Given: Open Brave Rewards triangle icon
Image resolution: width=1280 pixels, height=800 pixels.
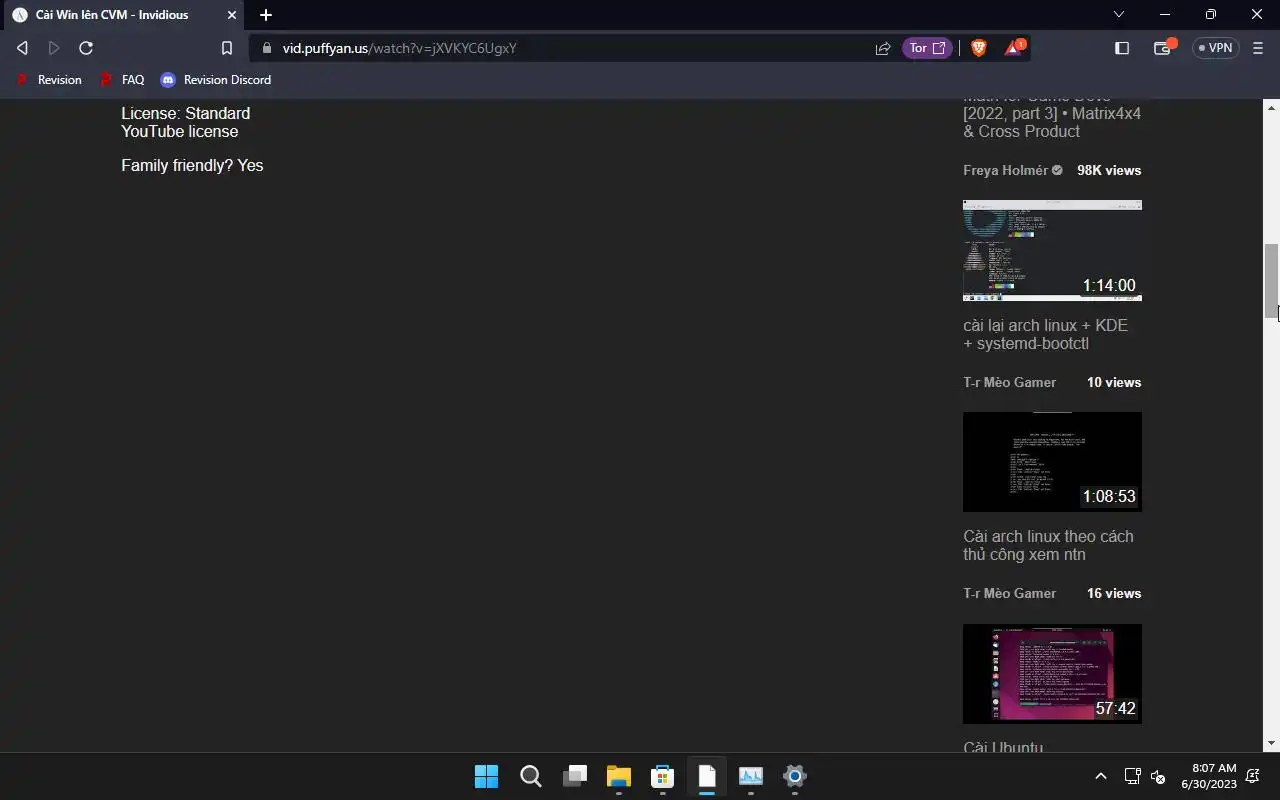Looking at the screenshot, I should [x=1014, y=48].
